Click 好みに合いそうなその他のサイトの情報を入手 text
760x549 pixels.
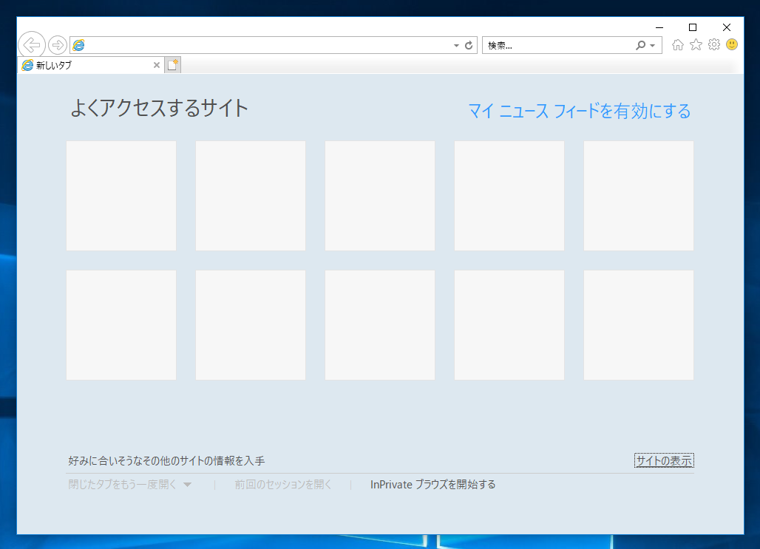(x=166, y=460)
